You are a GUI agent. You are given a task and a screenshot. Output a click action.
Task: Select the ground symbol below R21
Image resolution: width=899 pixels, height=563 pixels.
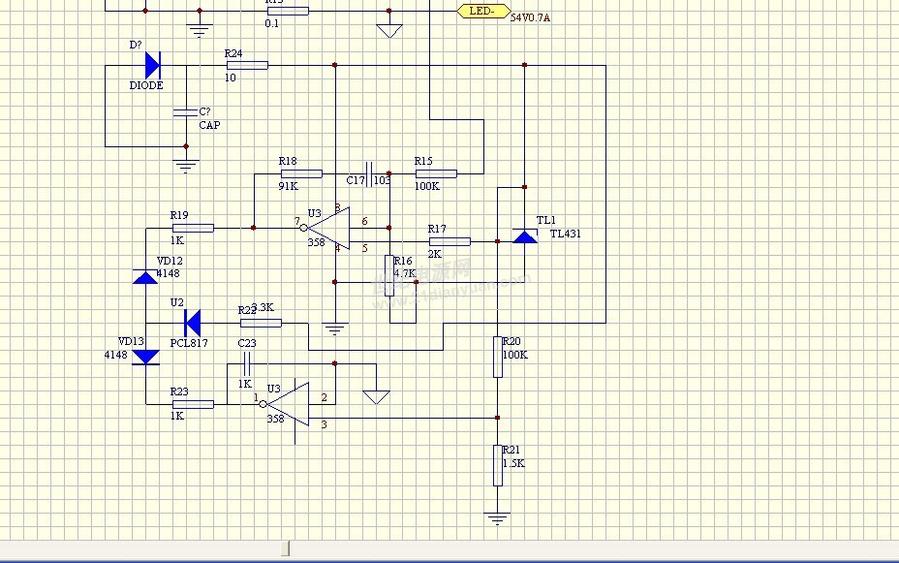point(497,519)
